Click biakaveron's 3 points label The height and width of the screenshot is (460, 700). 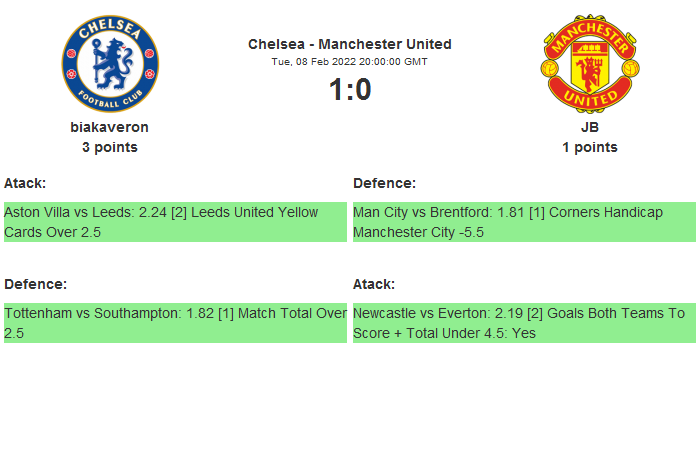109,147
